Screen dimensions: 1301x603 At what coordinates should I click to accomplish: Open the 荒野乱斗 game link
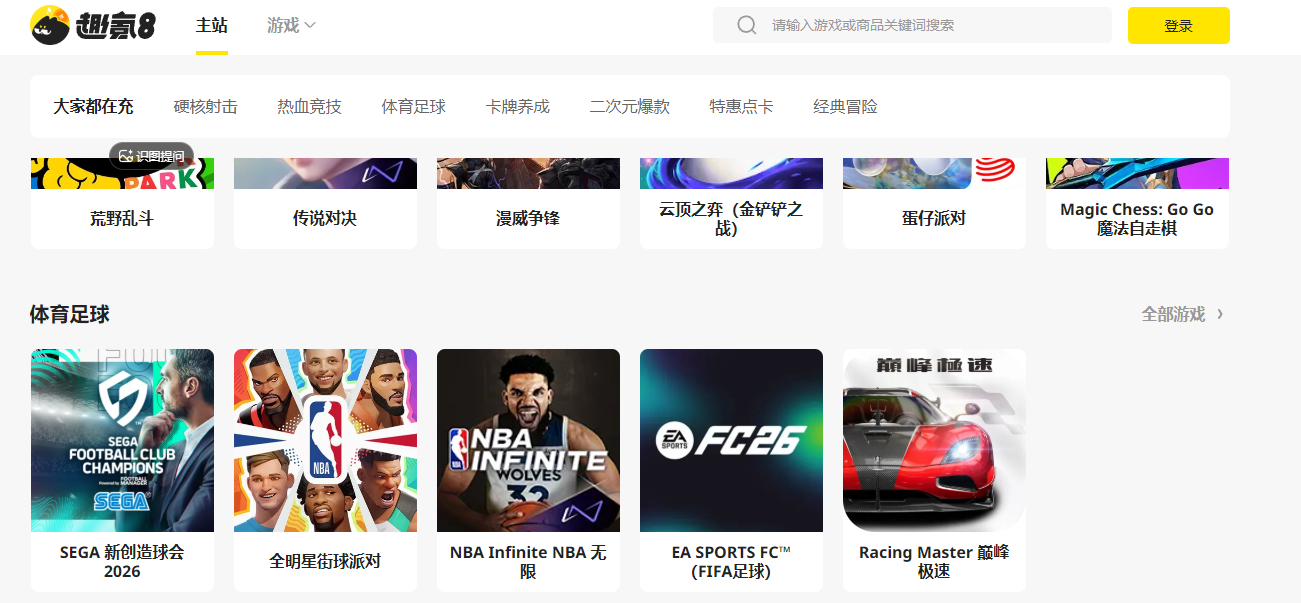point(122,218)
